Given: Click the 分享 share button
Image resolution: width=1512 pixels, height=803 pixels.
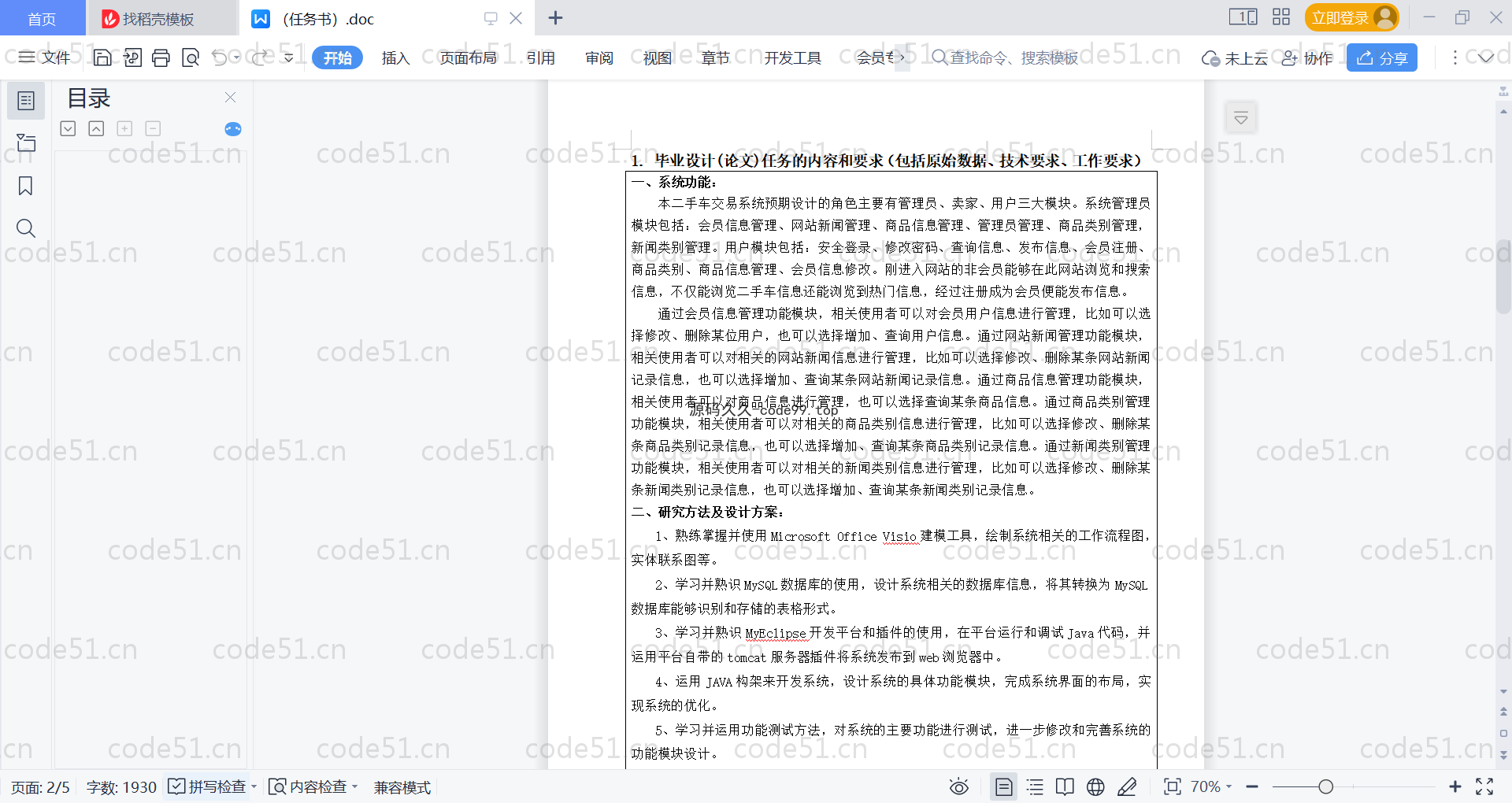Looking at the screenshot, I should pyautogui.click(x=1381, y=57).
